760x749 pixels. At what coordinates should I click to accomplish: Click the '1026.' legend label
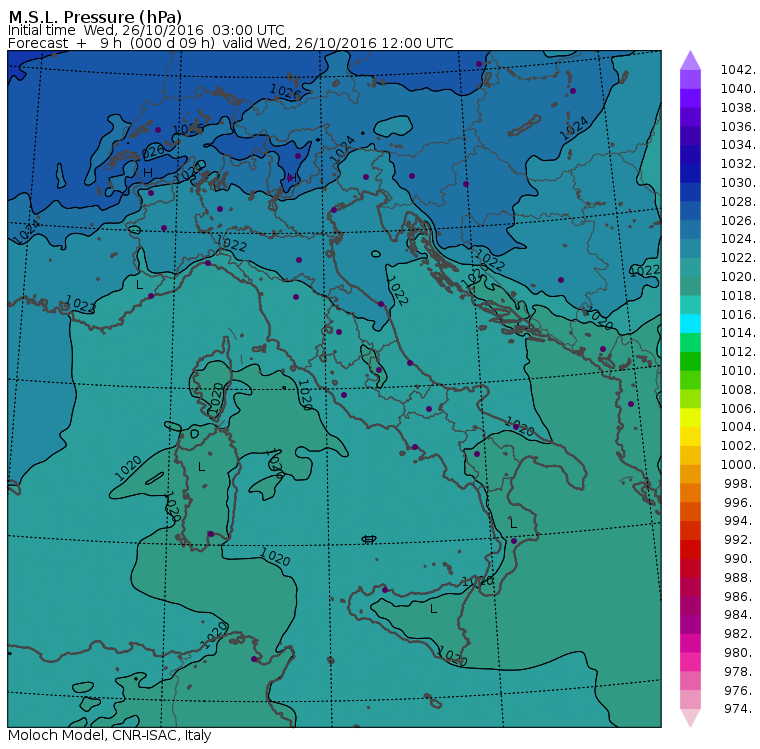(738, 221)
